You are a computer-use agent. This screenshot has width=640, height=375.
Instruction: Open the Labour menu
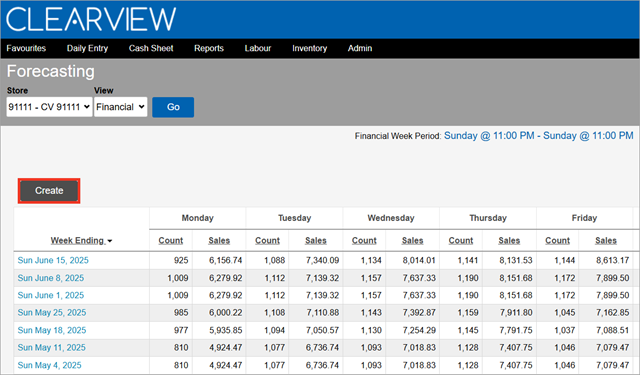(x=258, y=48)
